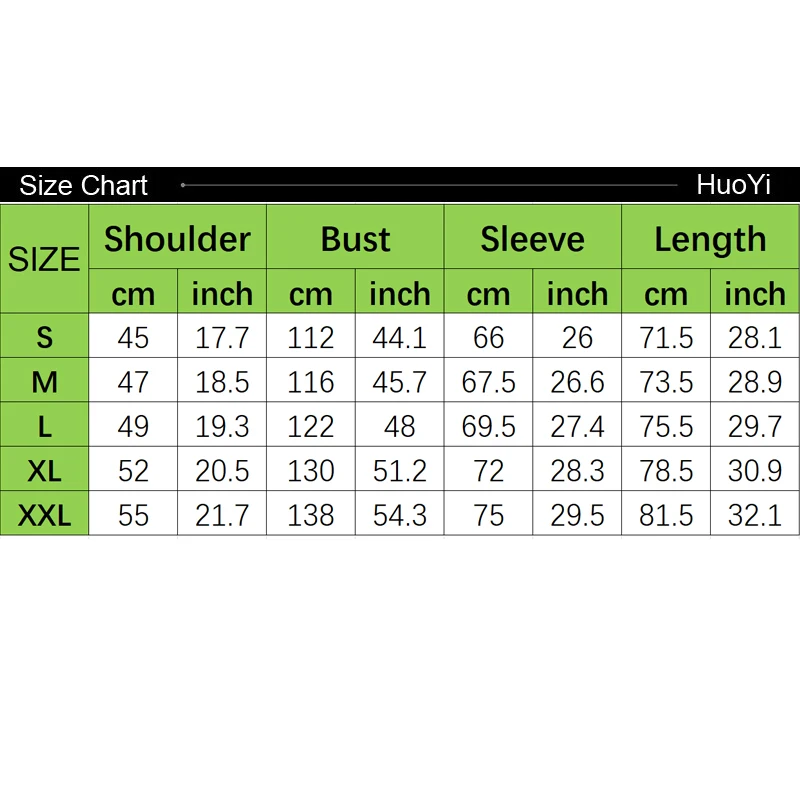Select the M size row label

click(44, 382)
